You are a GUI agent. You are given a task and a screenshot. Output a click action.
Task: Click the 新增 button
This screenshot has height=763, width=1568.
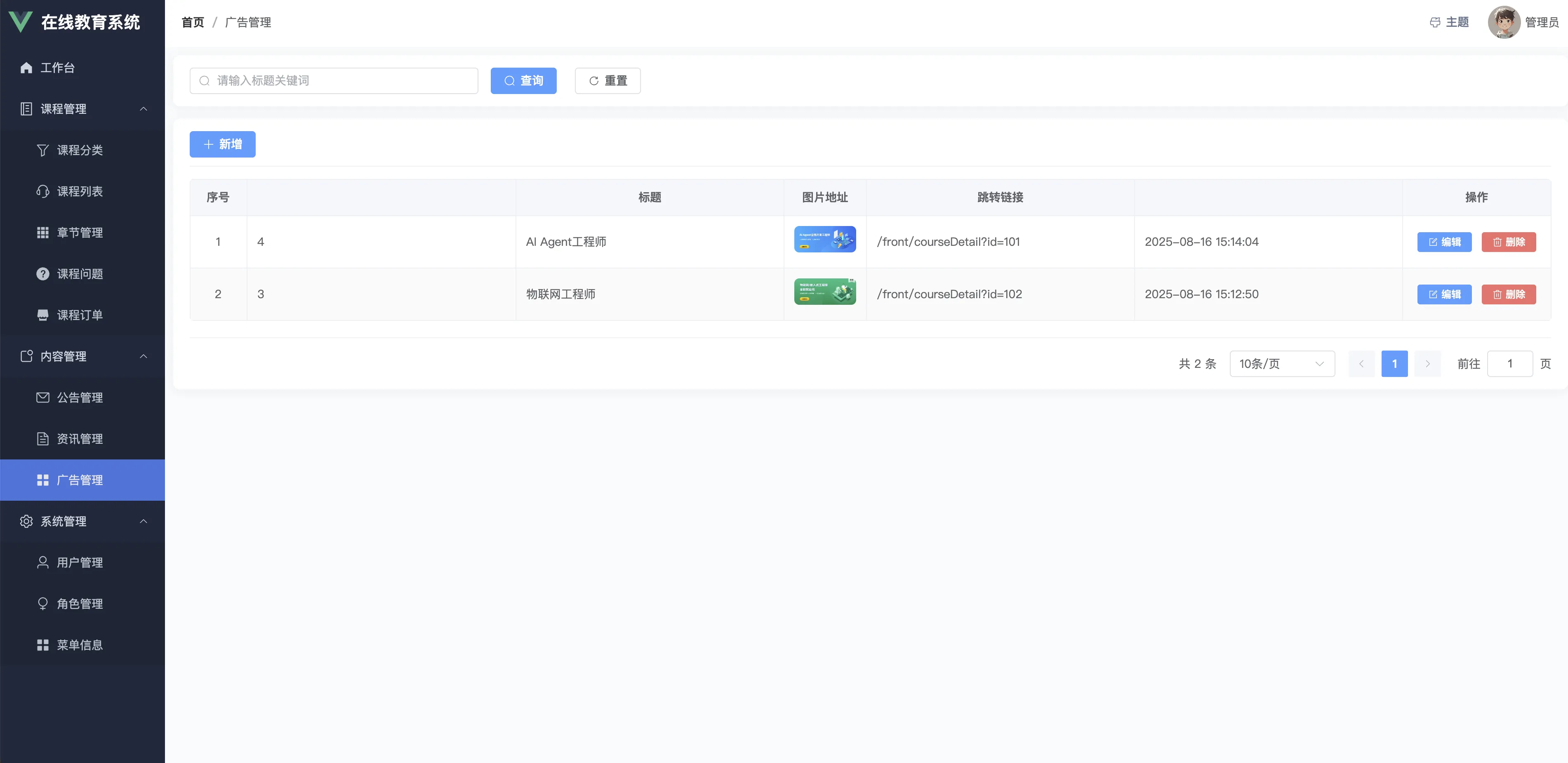[222, 144]
